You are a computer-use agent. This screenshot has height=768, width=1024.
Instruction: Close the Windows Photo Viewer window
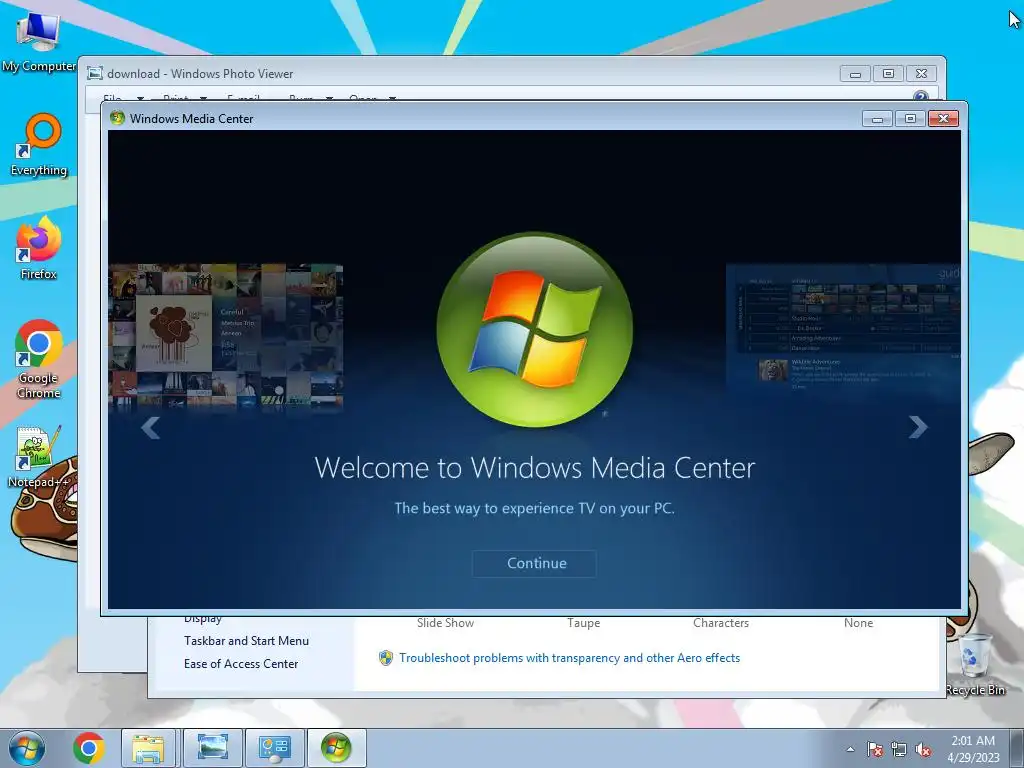[921, 74]
